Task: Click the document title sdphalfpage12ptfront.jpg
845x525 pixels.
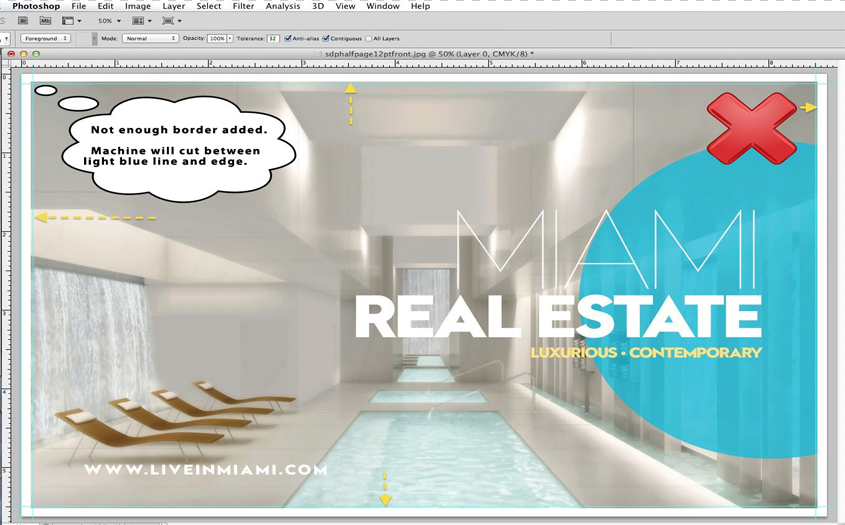Action: [x=374, y=54]
